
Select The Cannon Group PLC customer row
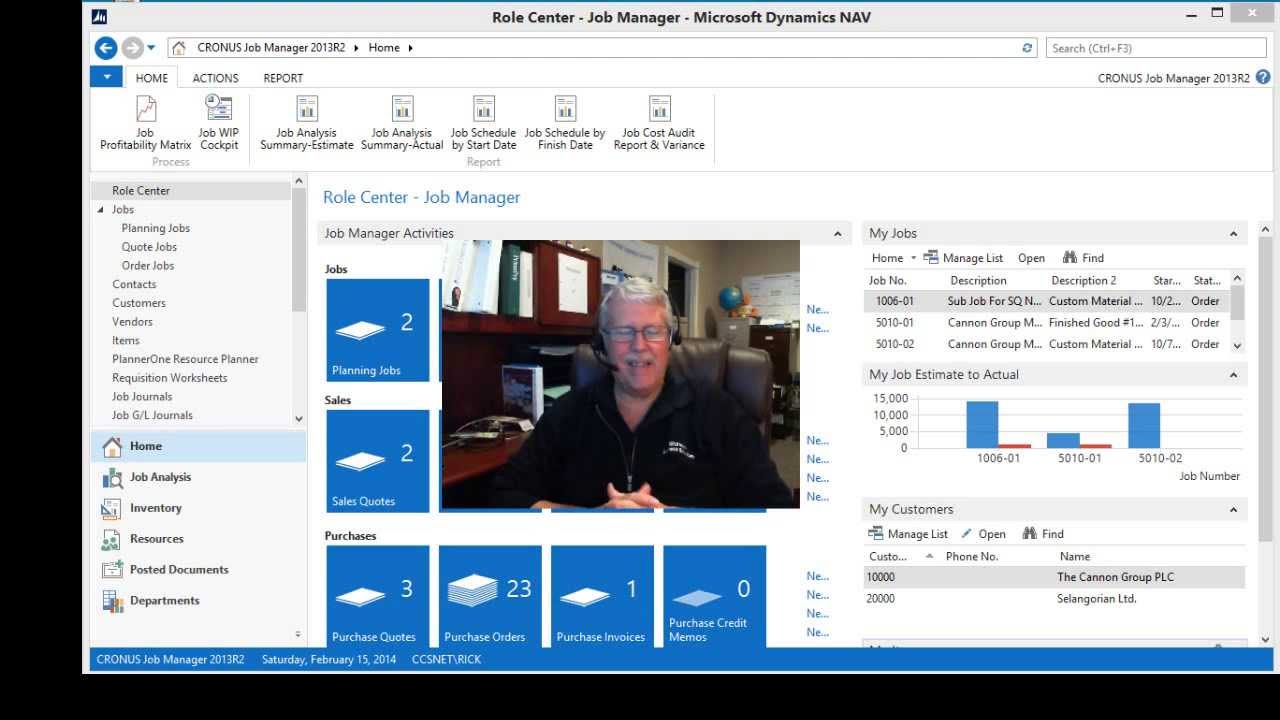point(1055,577)
